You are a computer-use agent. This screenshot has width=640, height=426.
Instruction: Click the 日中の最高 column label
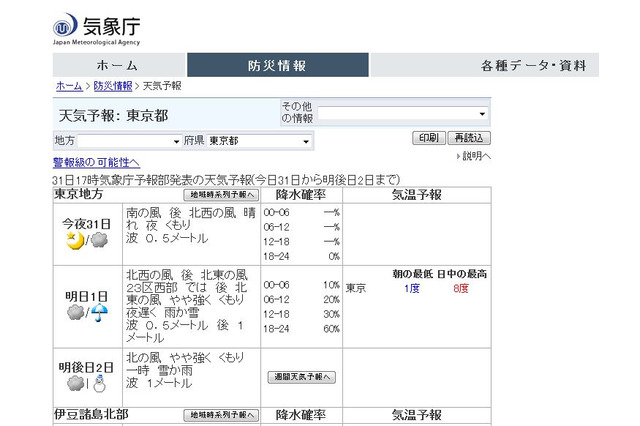click(x=462, y=274)
